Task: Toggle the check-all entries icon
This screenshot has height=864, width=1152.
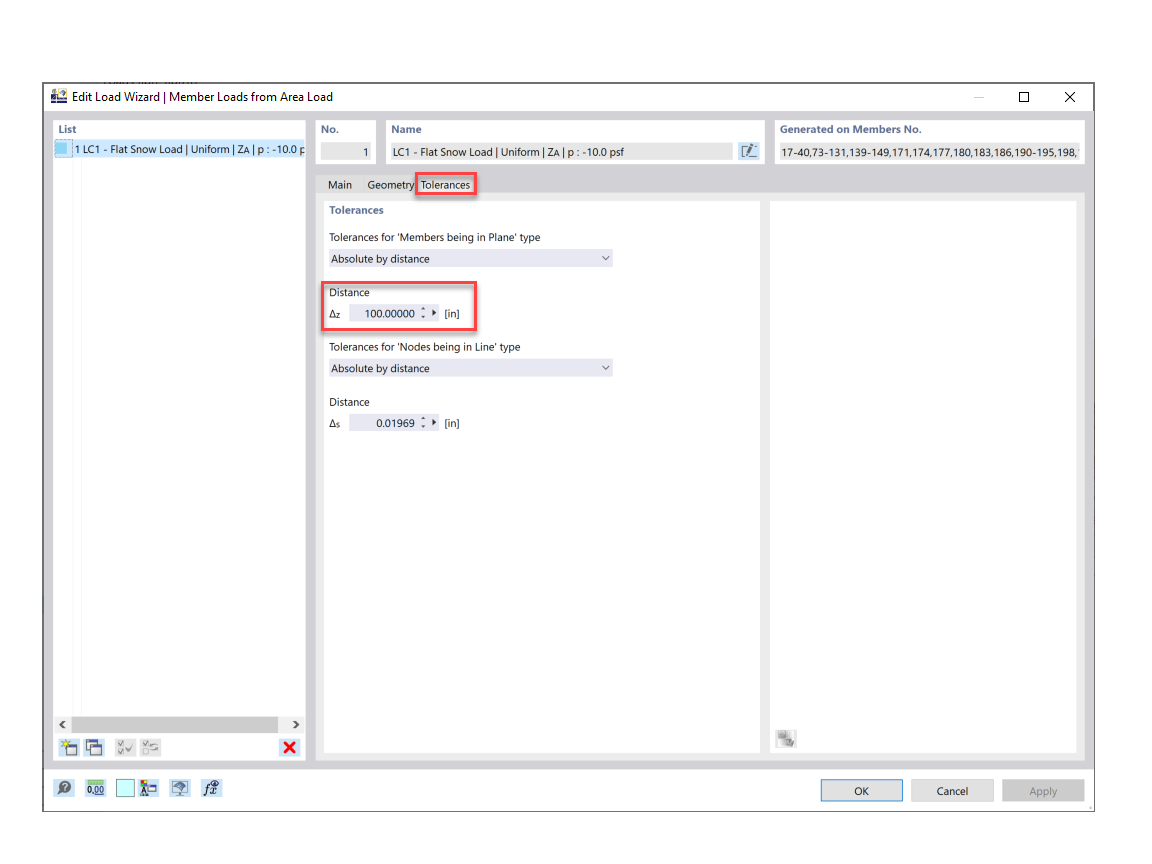Action: point(124,747)
